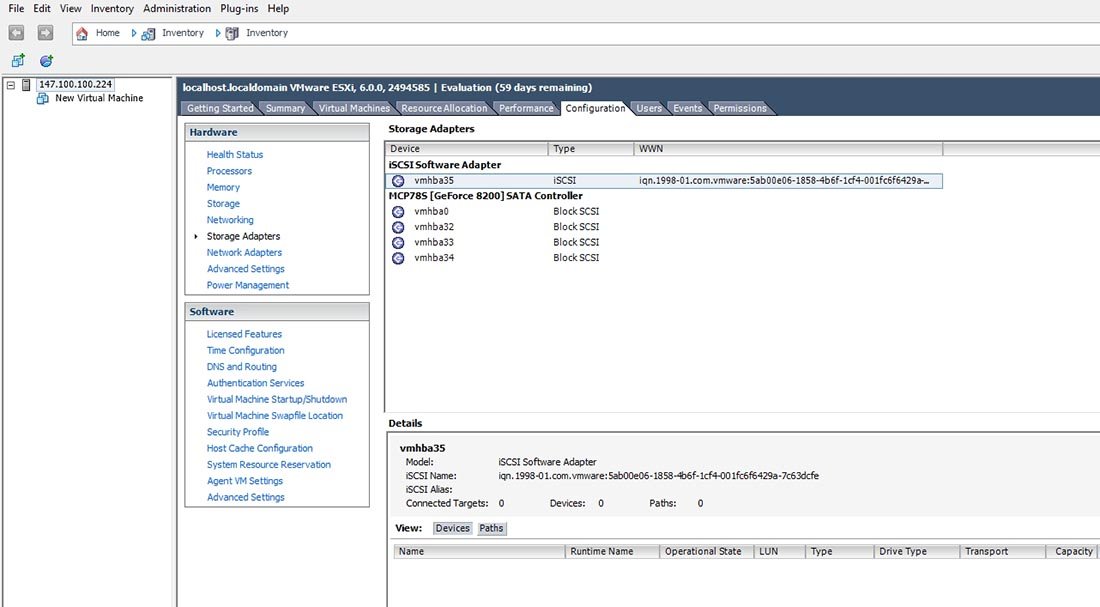Click the arrow beside Storage Adapters
Screen dimensions: 1100x607
point(196,236)
